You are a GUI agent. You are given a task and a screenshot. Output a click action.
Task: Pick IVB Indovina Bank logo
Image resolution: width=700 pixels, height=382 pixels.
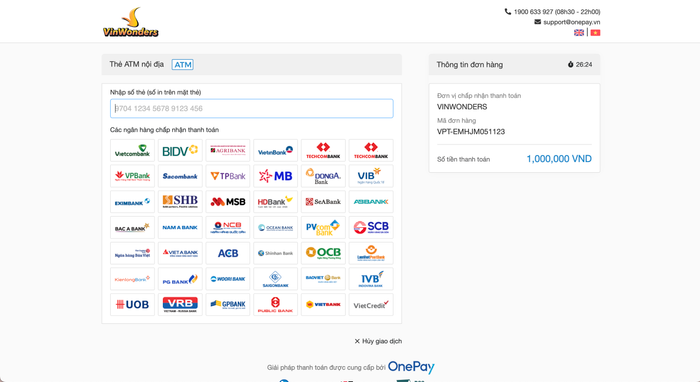point(371,279)
